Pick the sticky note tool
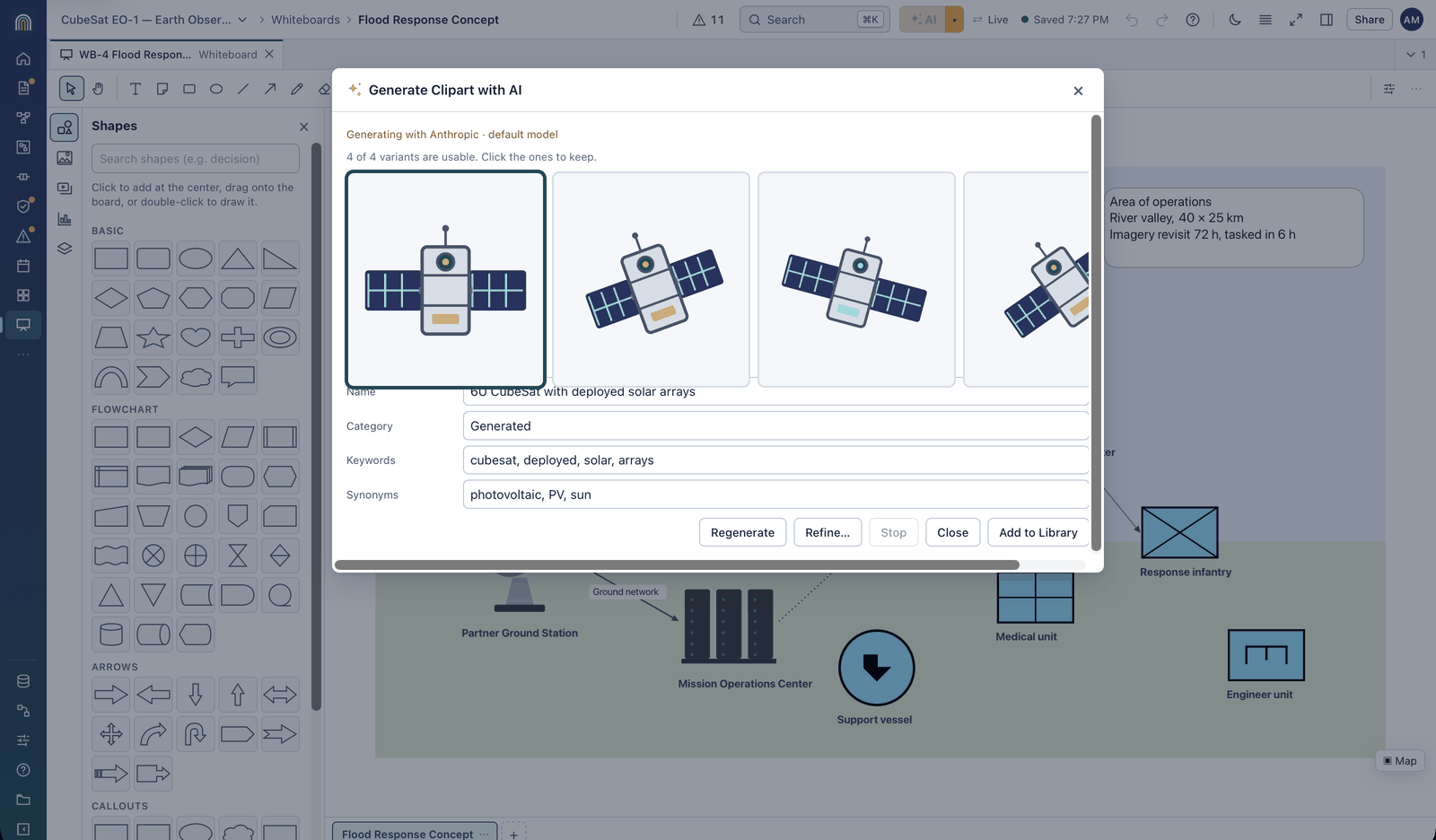Image resolution: width=1436 pixels, height=840 pixels. pos(162,89)
